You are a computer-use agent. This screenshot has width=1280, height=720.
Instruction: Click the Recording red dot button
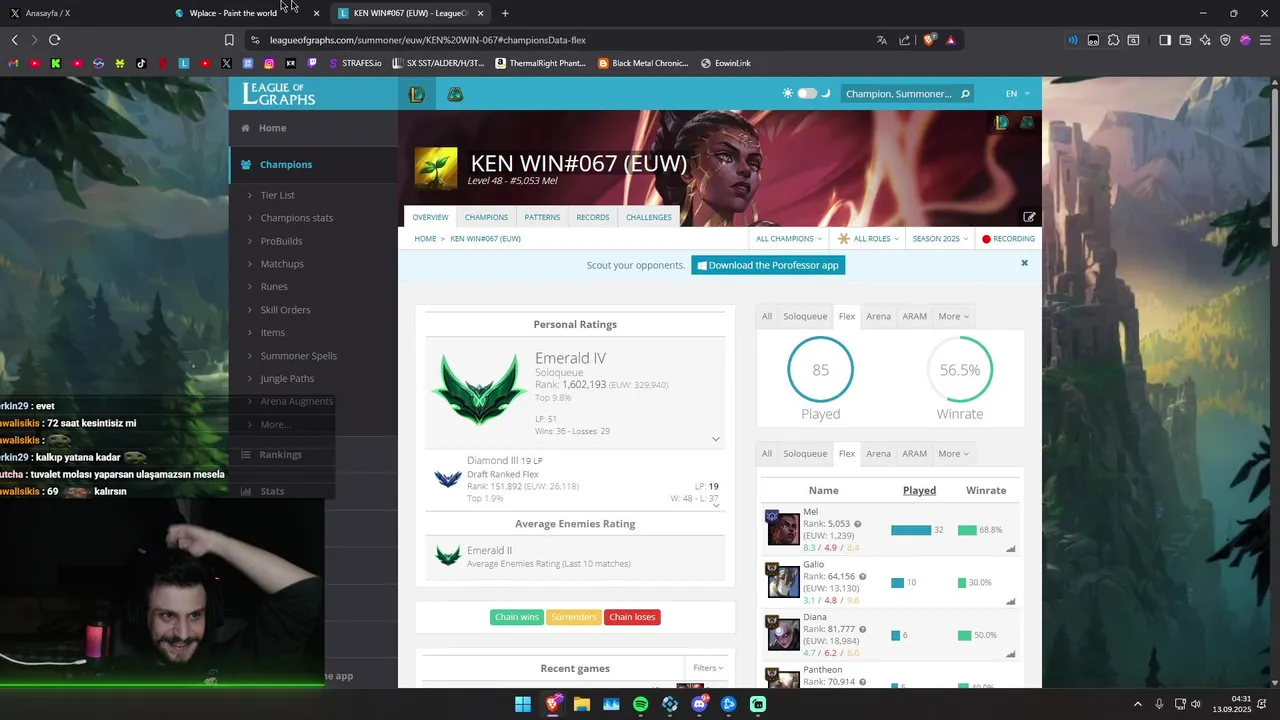(x=1008, y=239)
